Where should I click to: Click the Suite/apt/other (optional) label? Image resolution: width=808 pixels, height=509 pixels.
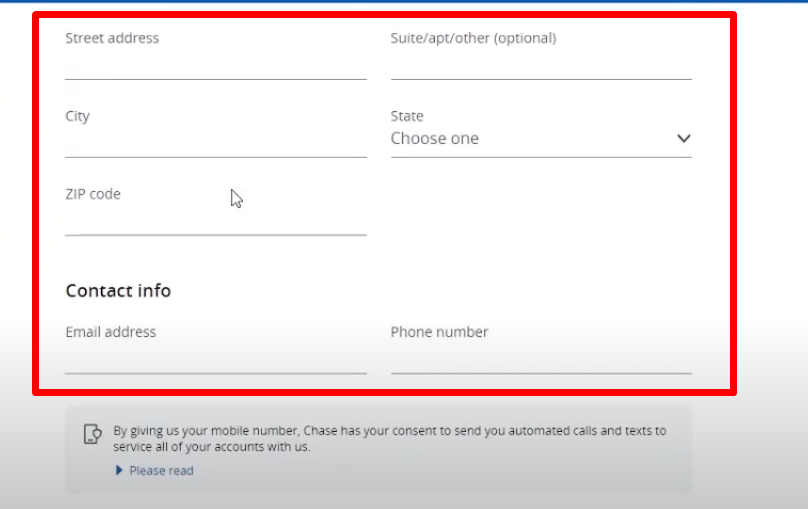pyautogui.click(x=473, y=39)
